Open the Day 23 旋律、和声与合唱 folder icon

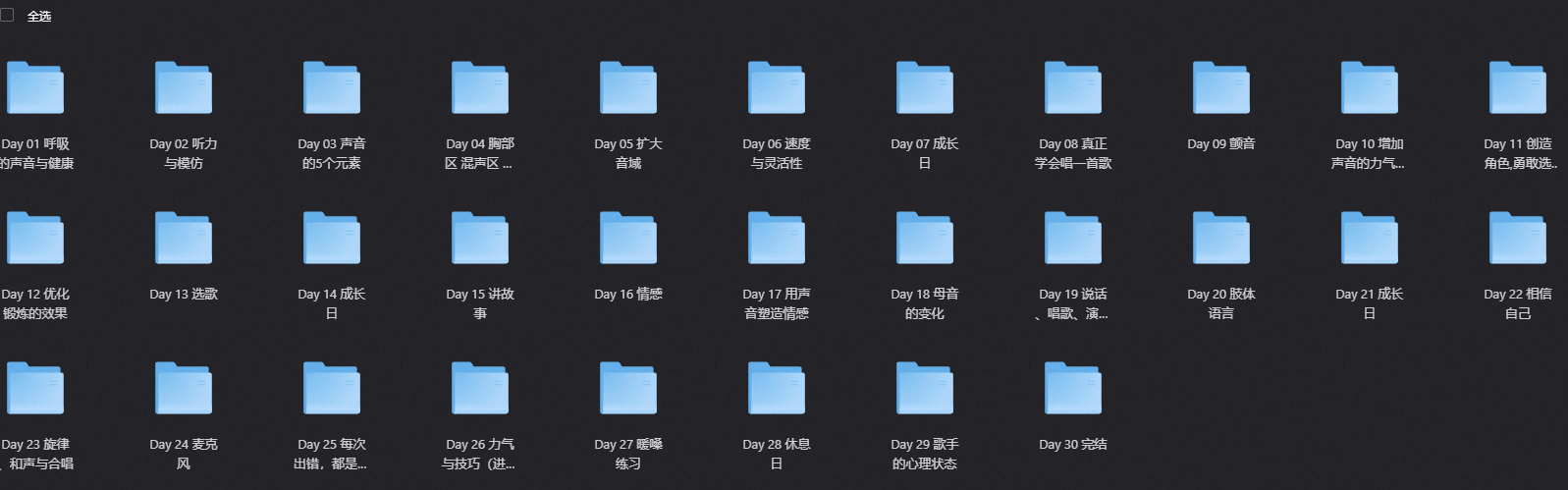pos(35,388)
